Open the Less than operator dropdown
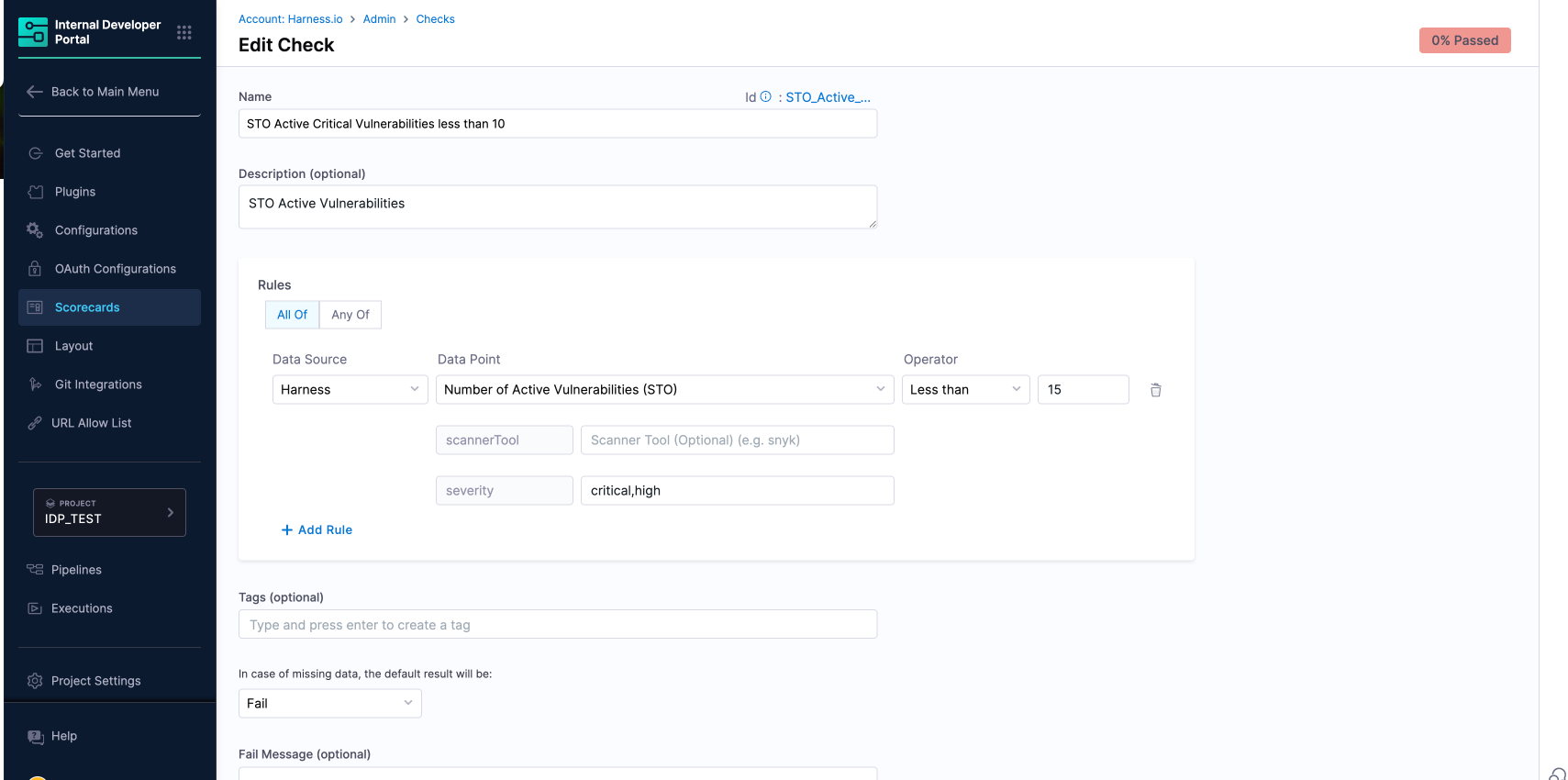Screen dimensions: 1568x780 coord(965,390)
